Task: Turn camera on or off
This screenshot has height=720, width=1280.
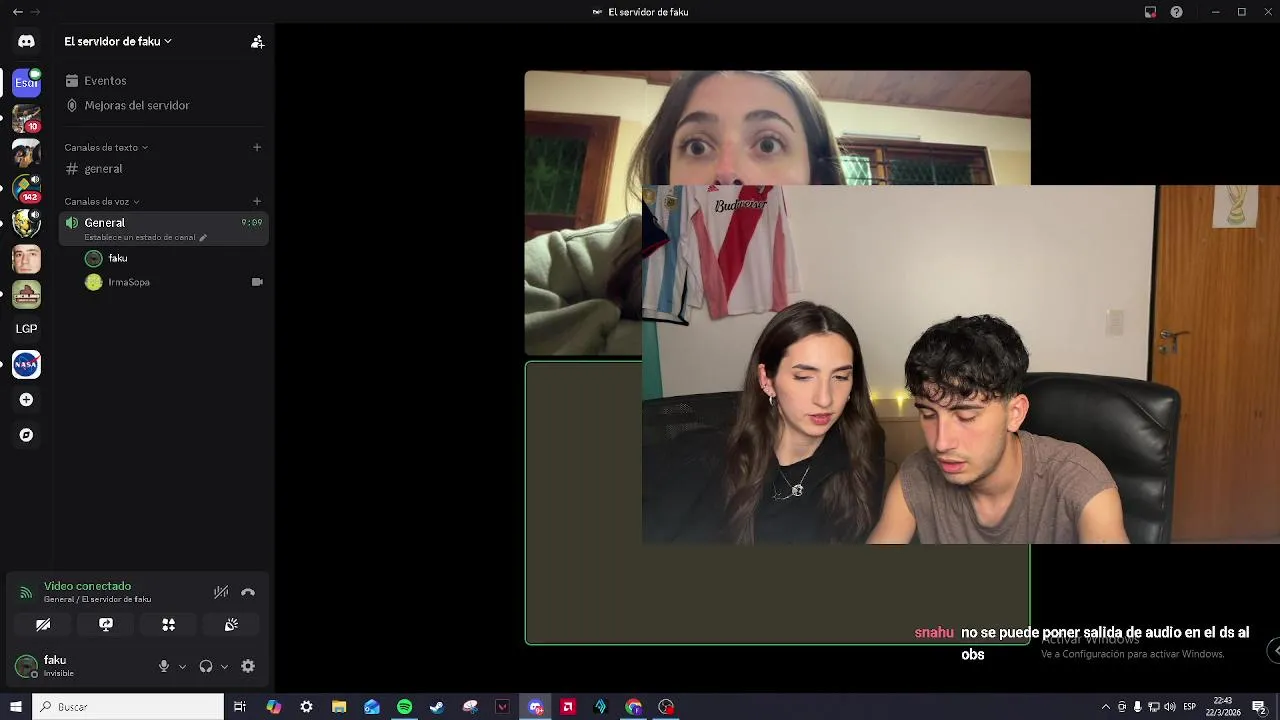Action: (43, 625)
